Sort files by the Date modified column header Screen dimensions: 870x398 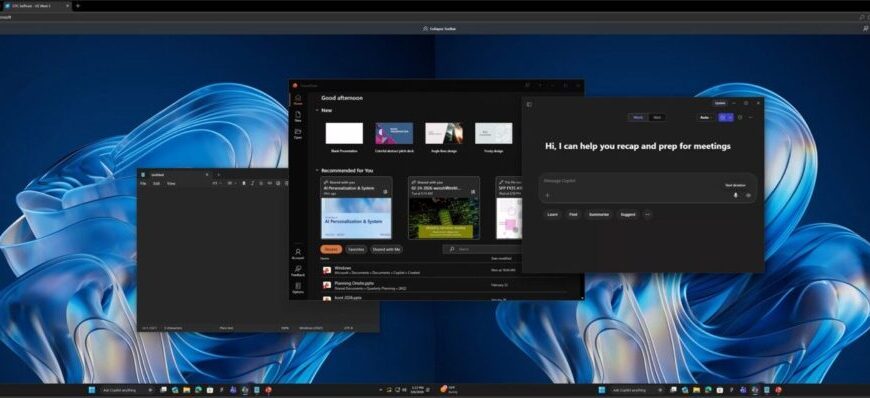[x=502, y=259]
